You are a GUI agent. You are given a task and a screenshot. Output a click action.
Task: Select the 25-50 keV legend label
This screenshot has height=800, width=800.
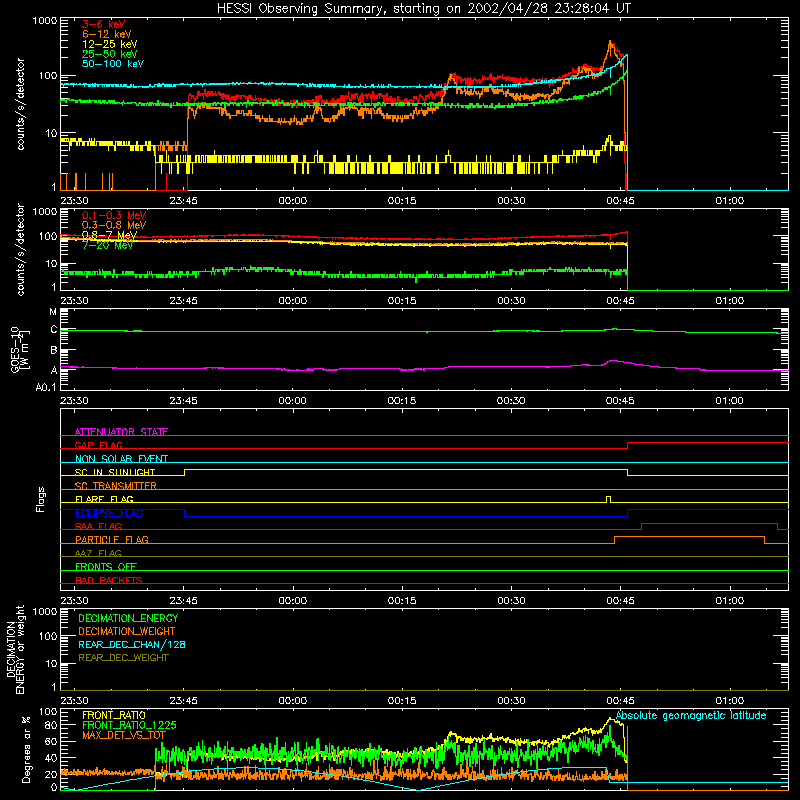click(110, 54)
